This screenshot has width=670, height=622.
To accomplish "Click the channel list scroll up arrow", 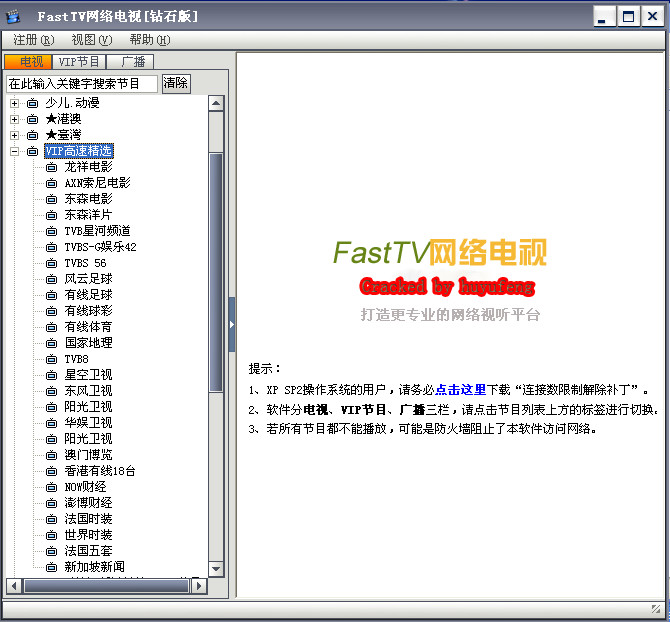I will [x=216, y=103].
